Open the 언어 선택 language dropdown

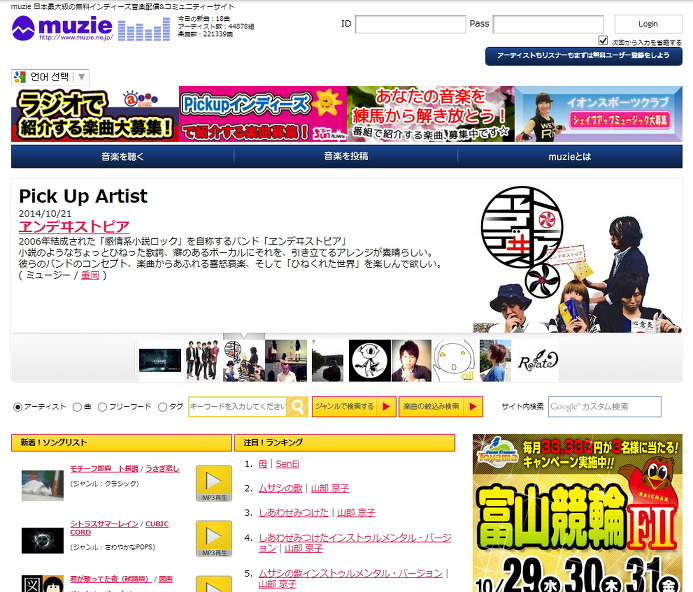tap(50, 77)
